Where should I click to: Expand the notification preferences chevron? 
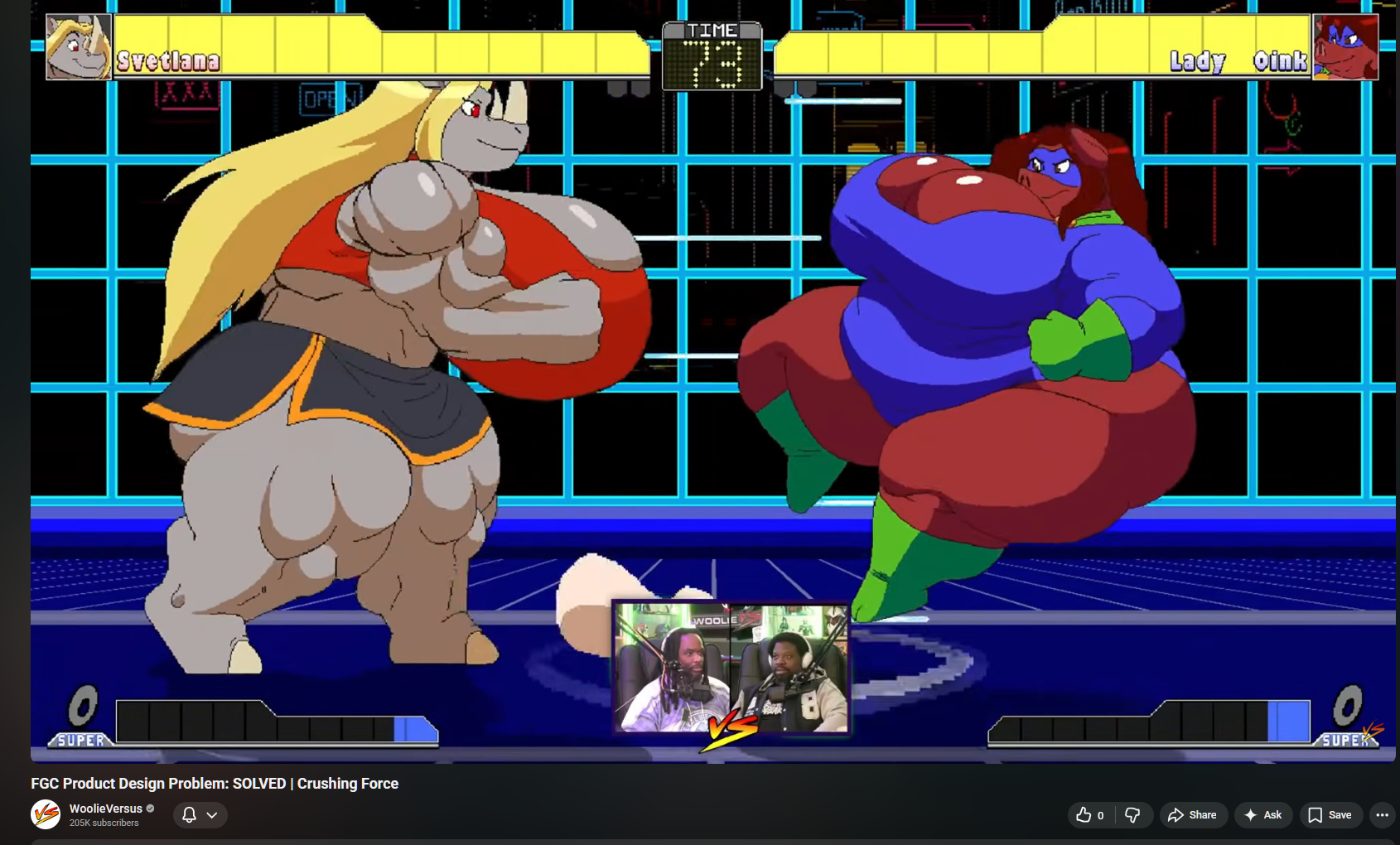[212, 815]
